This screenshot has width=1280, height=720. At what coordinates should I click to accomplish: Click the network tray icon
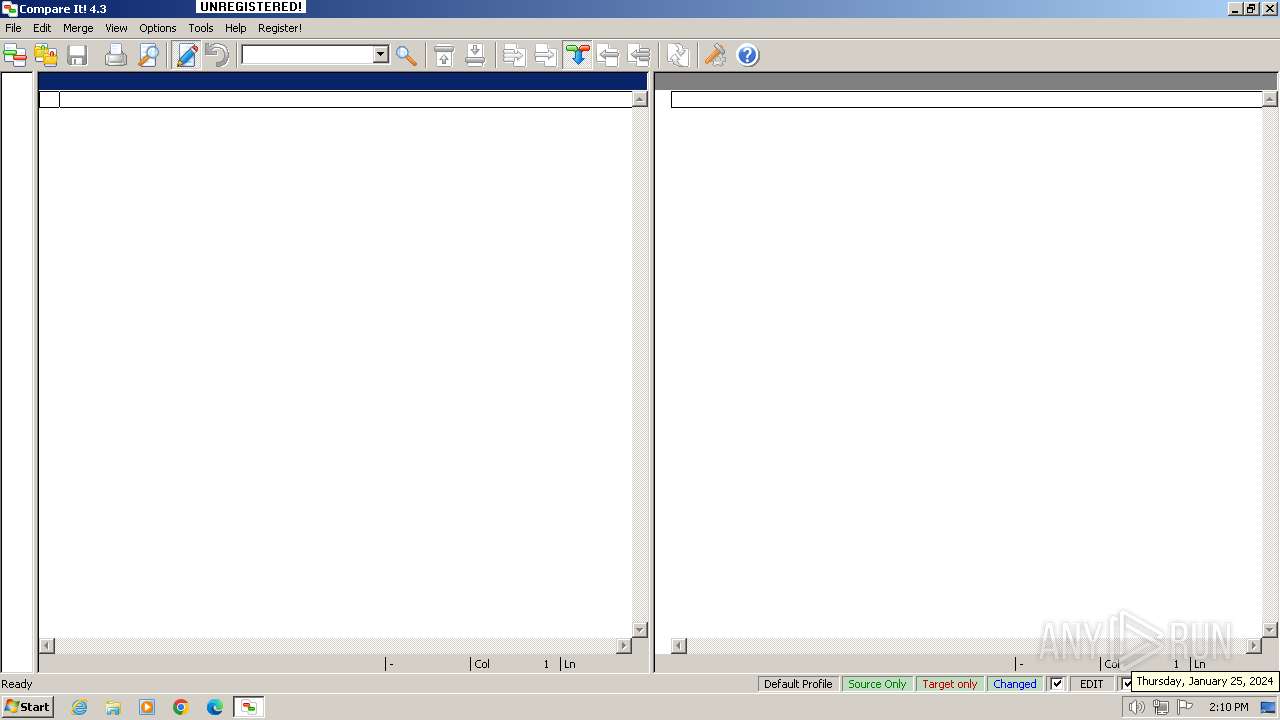tap(1160, 707)
